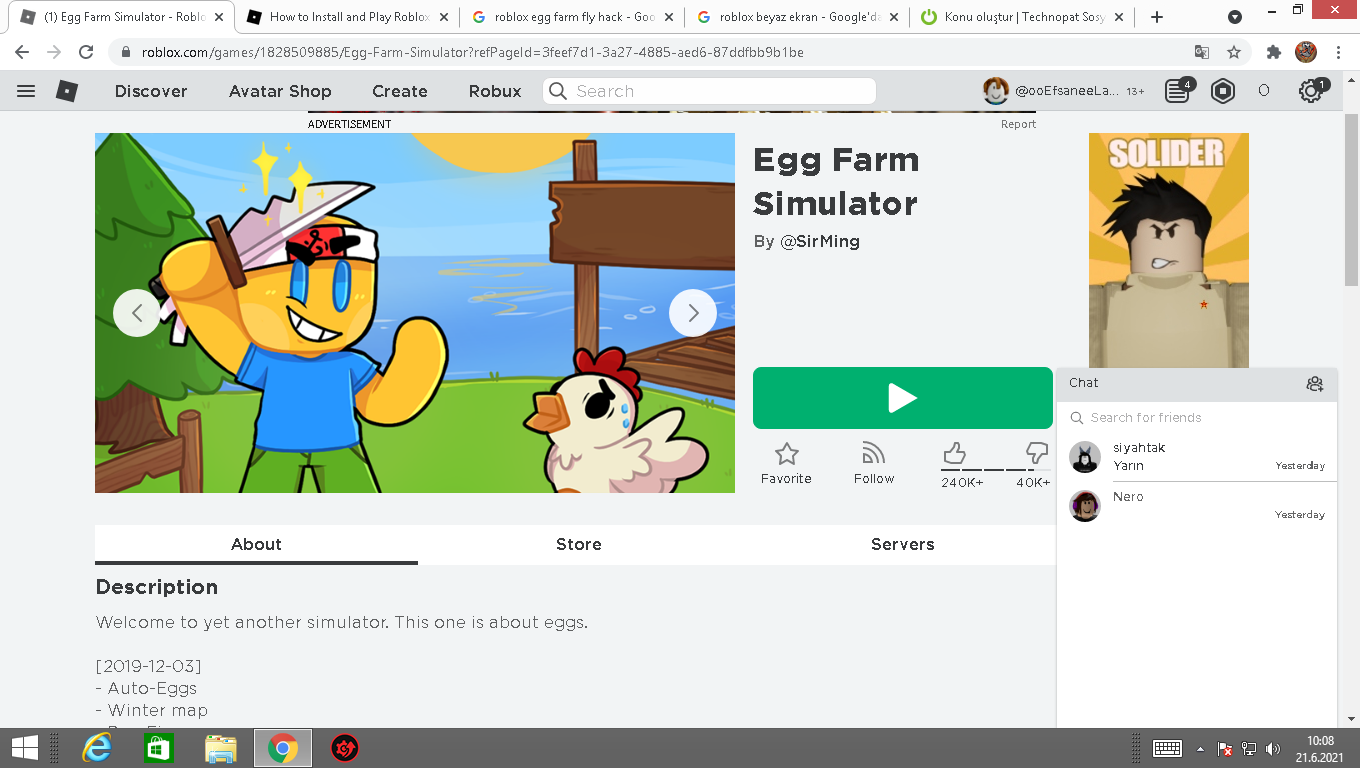Open chat with Nero

[x=1197, y=506]
